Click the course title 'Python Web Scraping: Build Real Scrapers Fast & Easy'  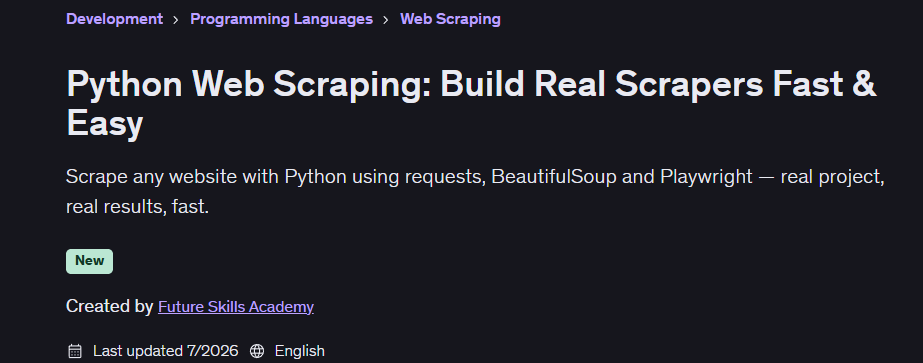472,104
